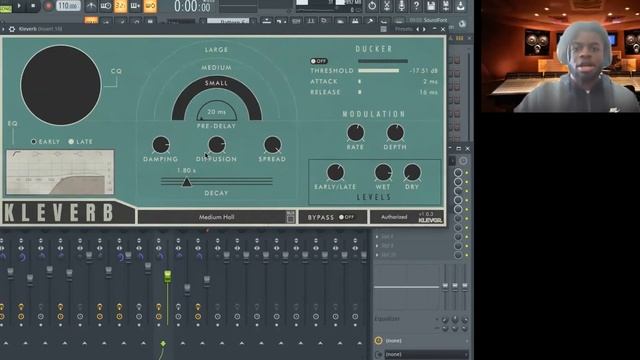Go to the previous preset arrow
640x360 pixels.
417,29
